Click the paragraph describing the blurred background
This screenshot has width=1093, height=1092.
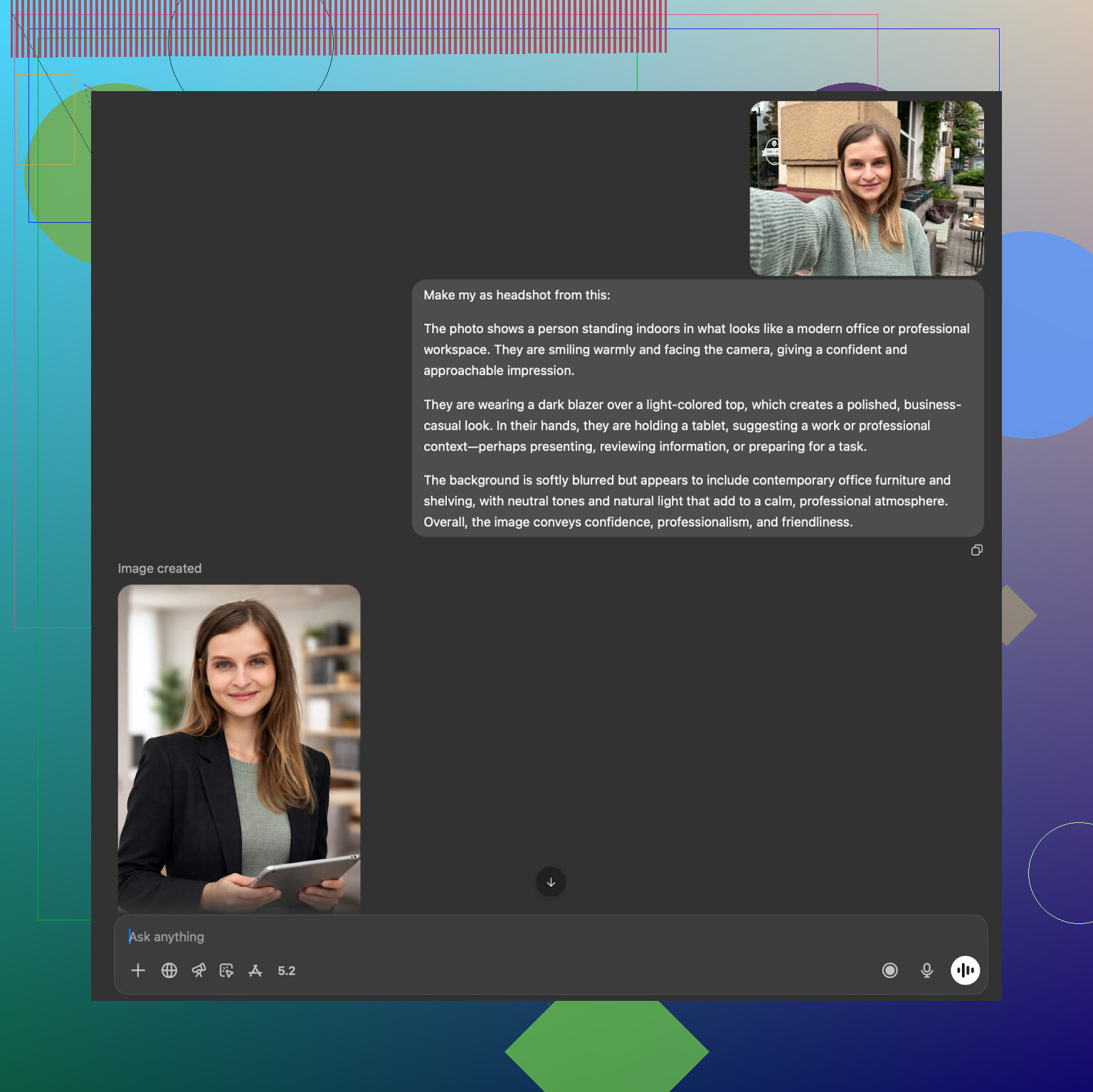tap(687, 500)
